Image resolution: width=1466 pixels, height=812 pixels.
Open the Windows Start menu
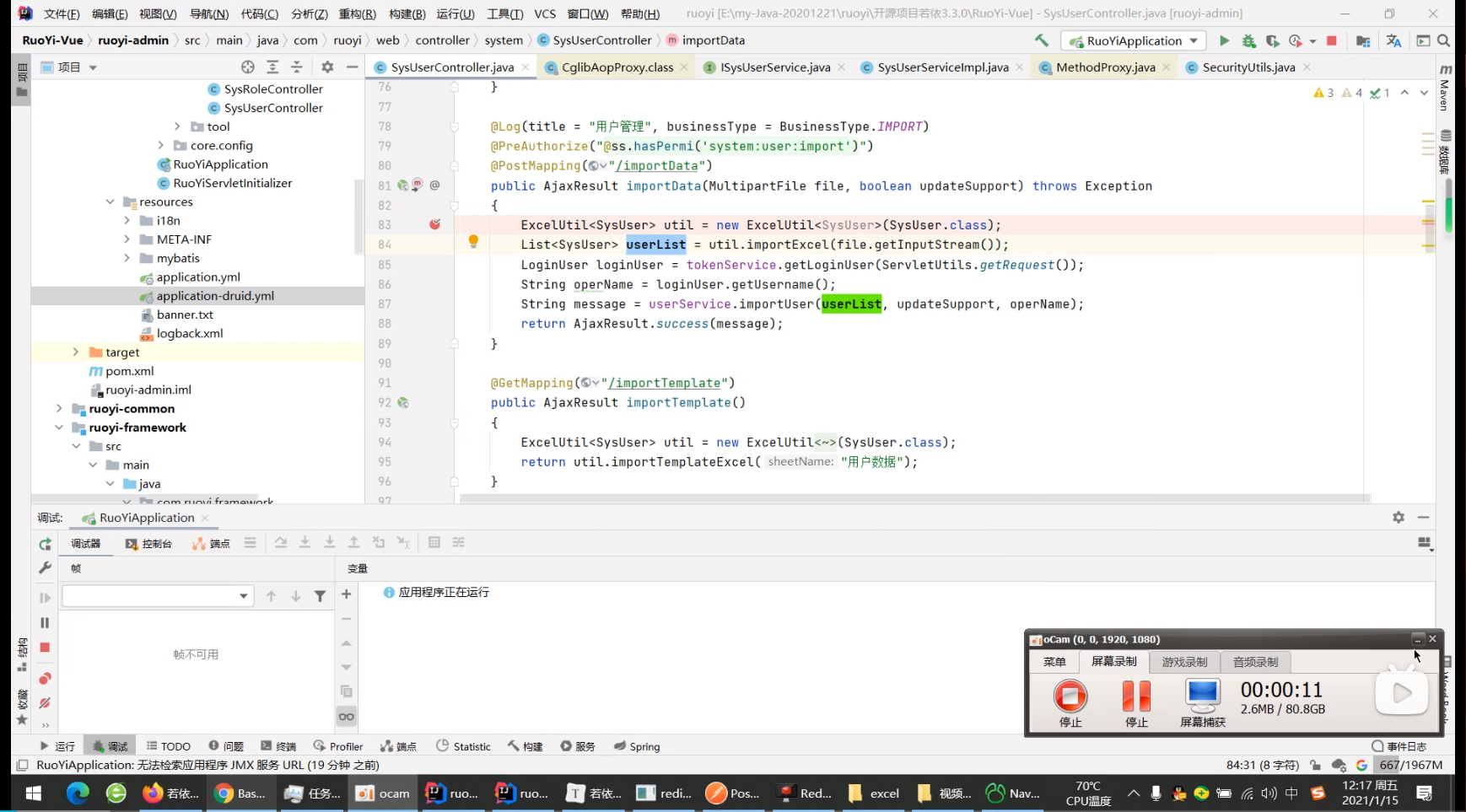[34, 793]
